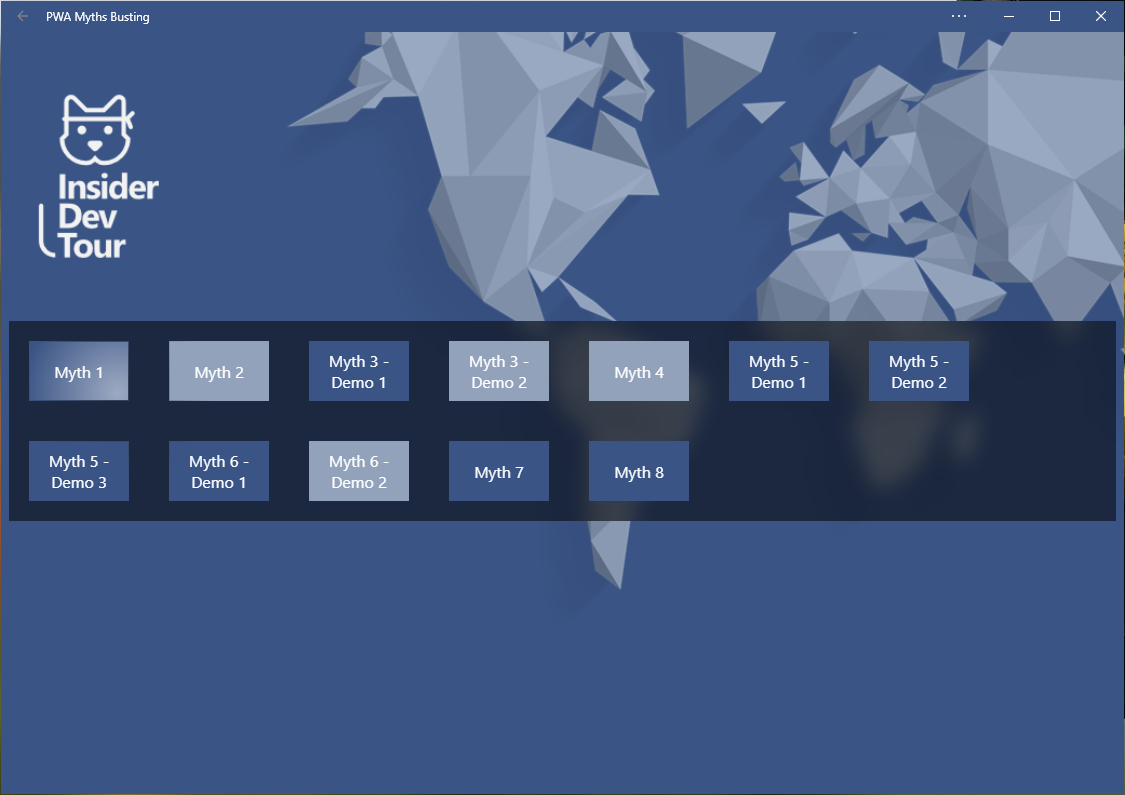Choose Myth 6 - Demo 2
Image resolution: width=1125 pixels, height=795 pixels.
point(359,471)
